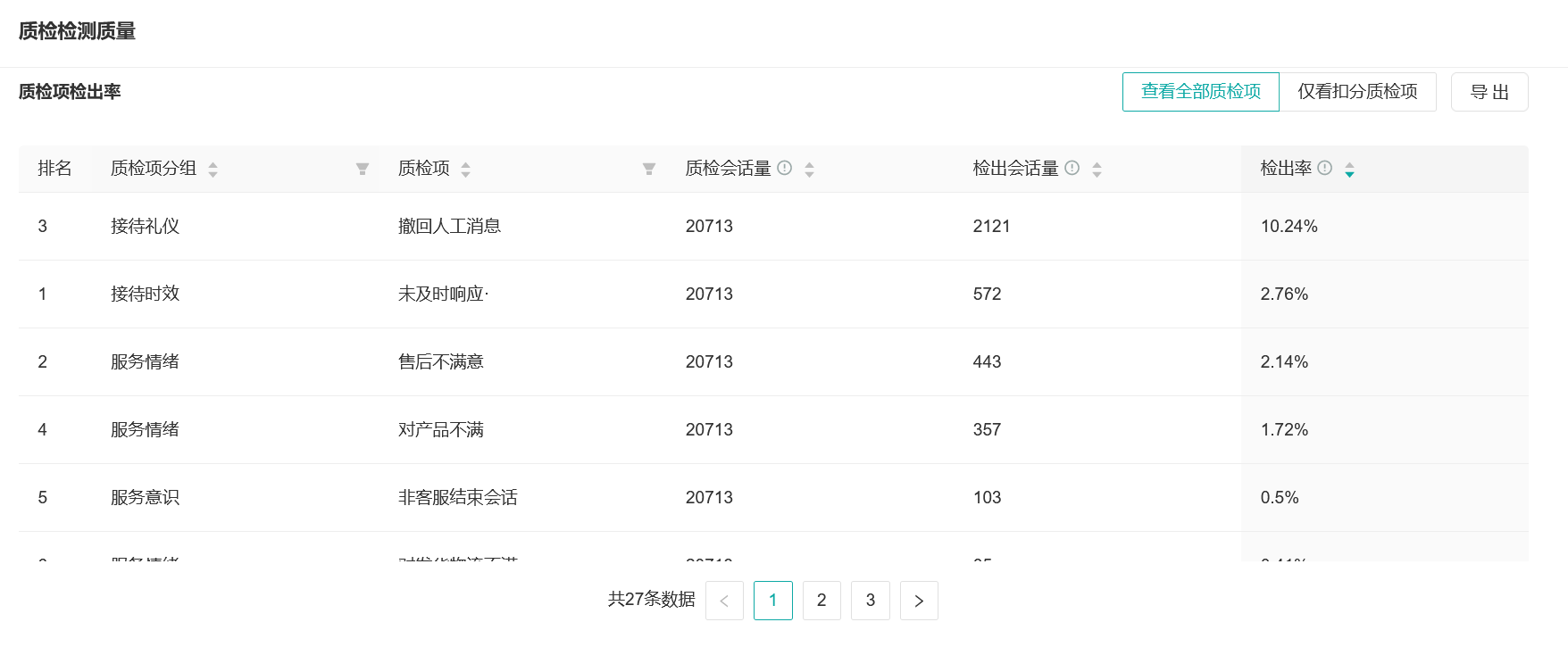Click detected count 572
The width and height of the screenshot is (1568, 647).
pyautogui.click(x=987, y=294)
